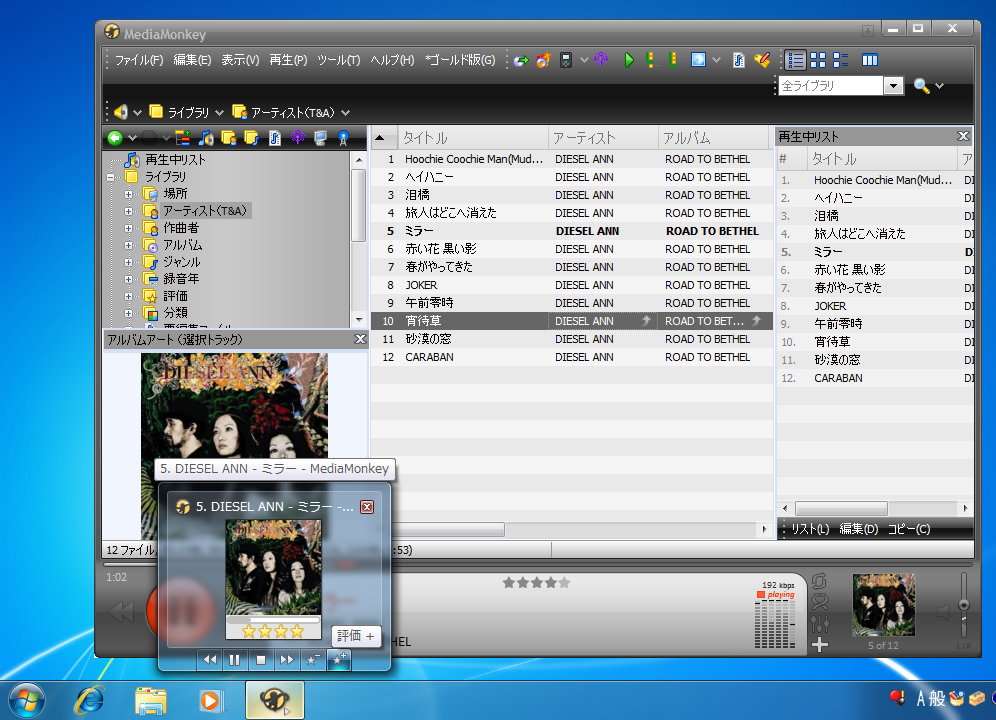Screen dimensions: 996x720
Task: Expand the 場所 tree node
Action: coord(128,194)
